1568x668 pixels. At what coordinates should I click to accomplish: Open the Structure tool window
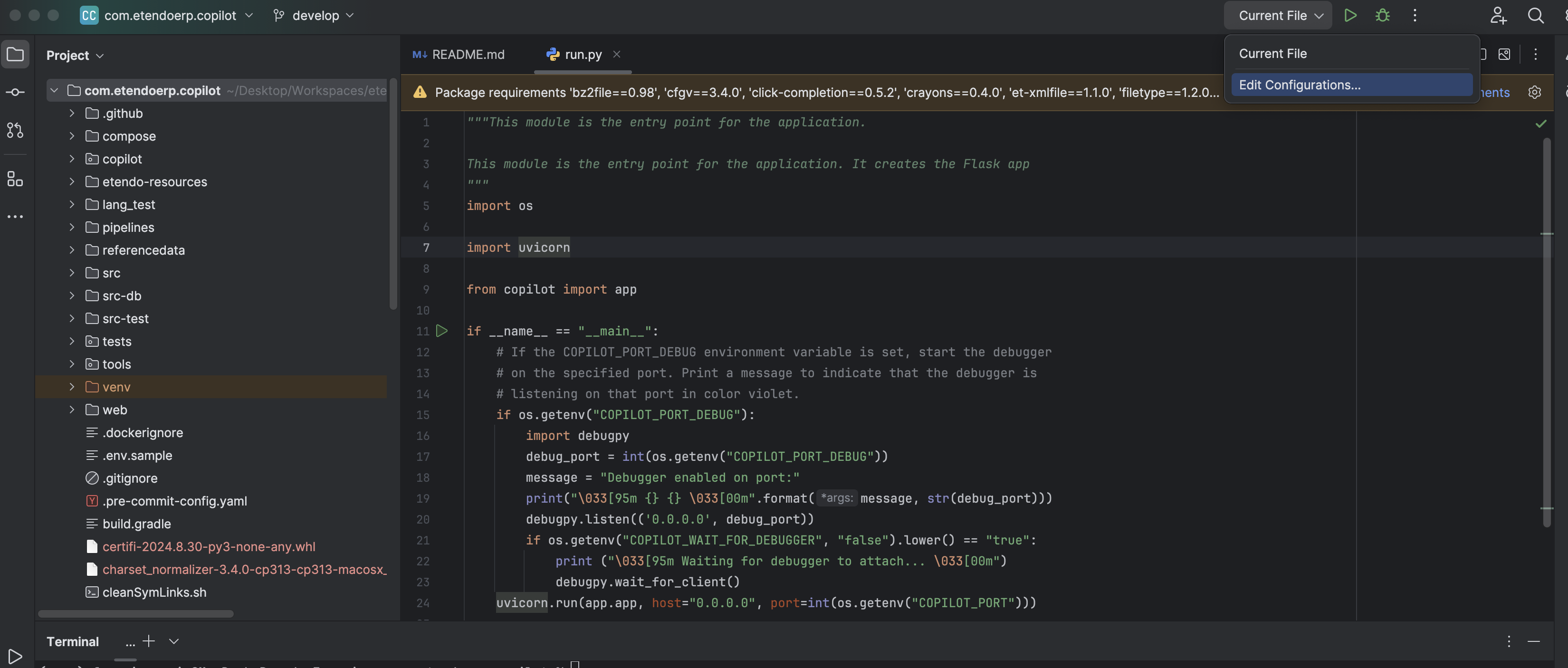(15, 179)
